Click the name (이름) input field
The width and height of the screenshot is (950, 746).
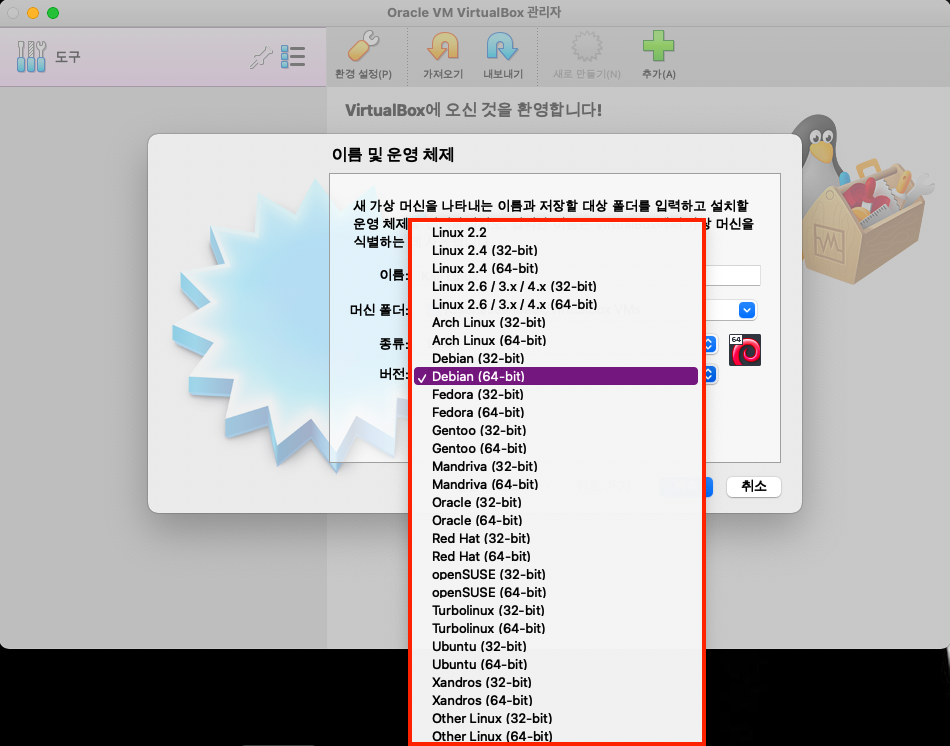coord(732,275)
